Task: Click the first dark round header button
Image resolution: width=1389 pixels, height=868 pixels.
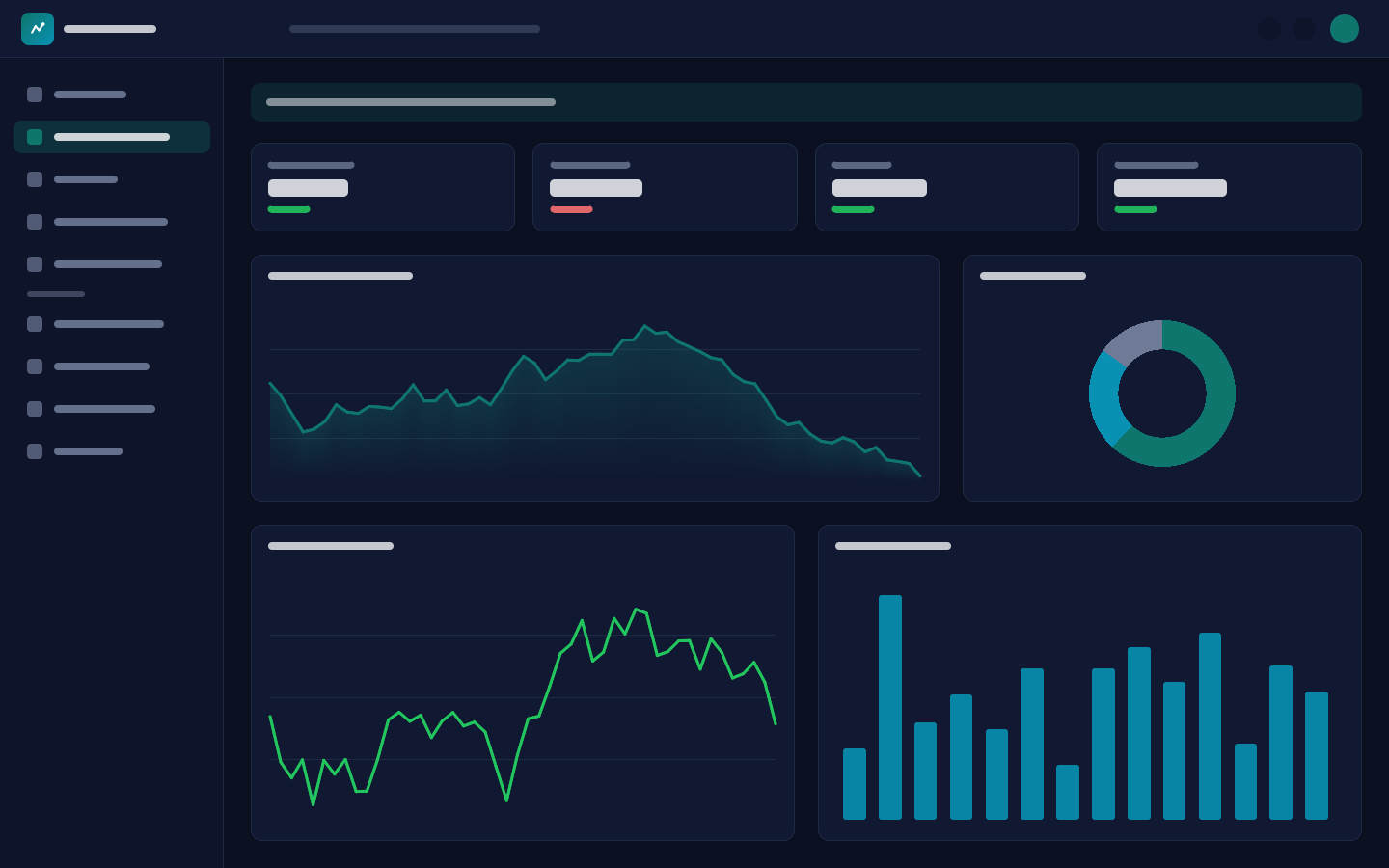Action: (1269, 29)
